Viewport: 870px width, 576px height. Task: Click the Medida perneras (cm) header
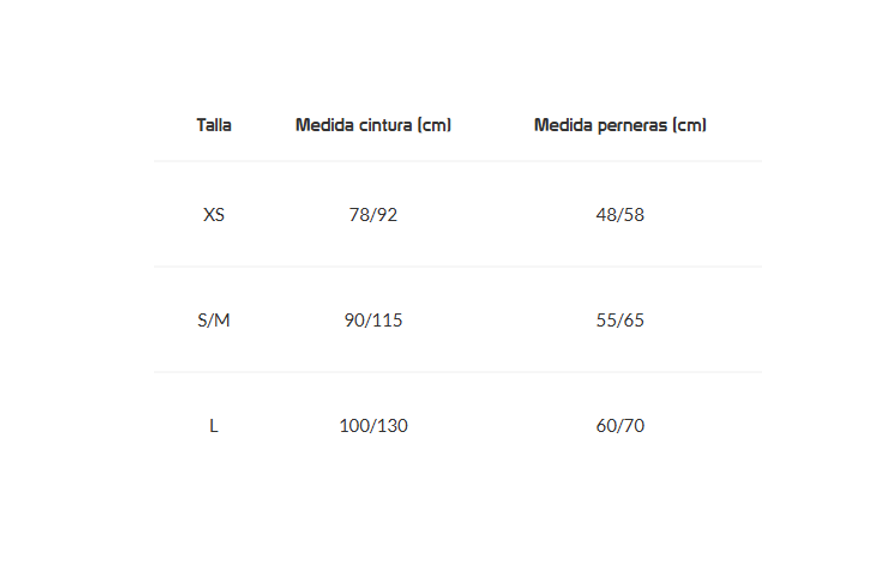(620, 125)
